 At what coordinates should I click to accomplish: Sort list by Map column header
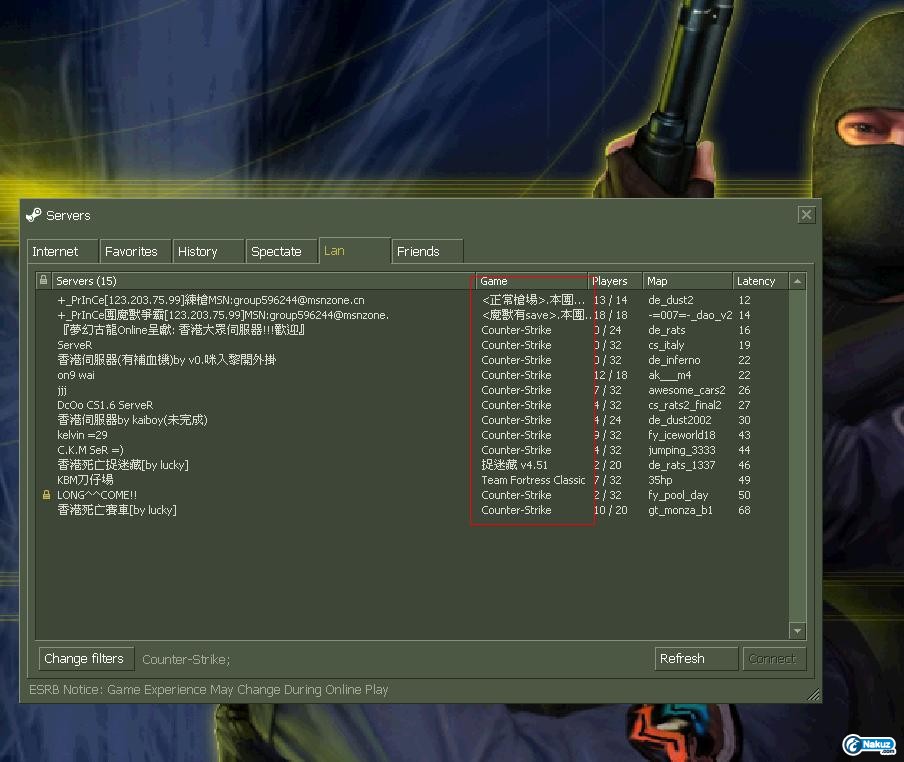[x=687, y=281]
